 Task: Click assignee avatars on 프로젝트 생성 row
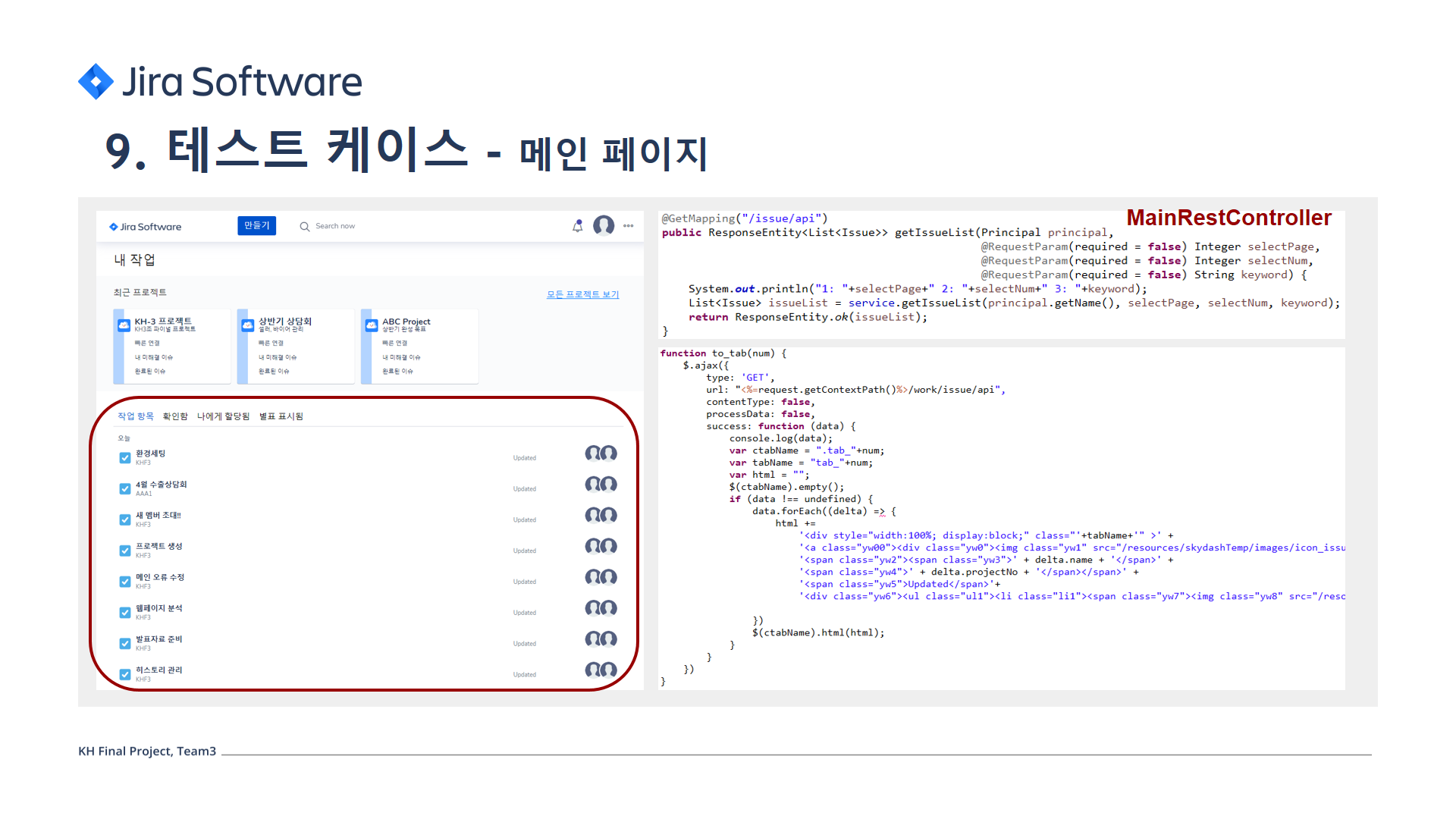(x=601, y=547)
